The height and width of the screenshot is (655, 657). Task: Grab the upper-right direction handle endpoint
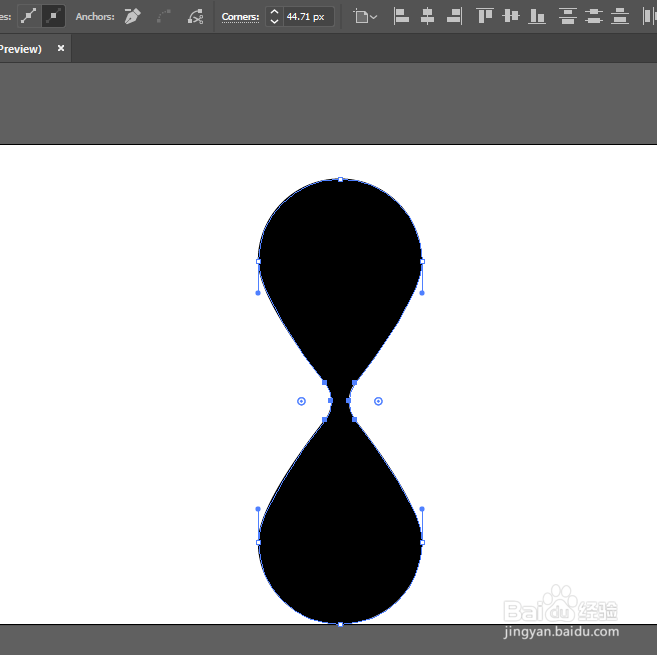pos(422,293)
